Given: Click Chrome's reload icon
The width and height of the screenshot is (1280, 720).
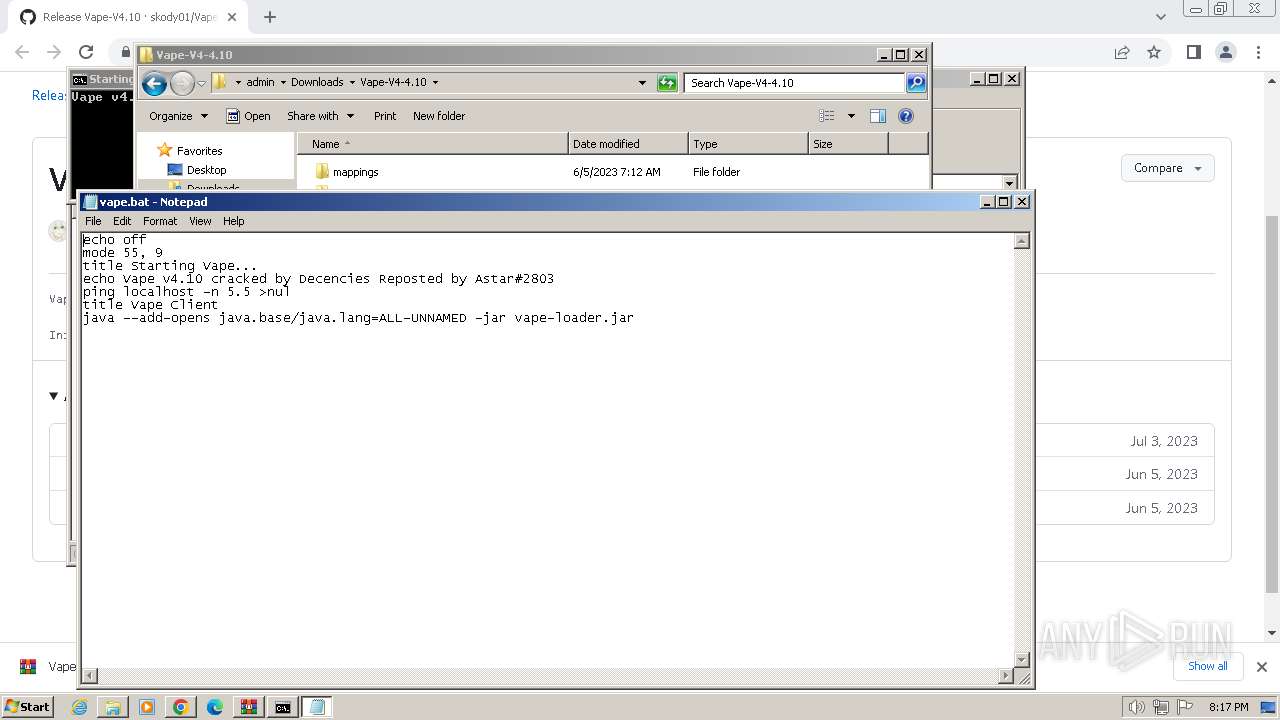Looking at the screenshot, I should pyautogui.click(x=86, y=52).
